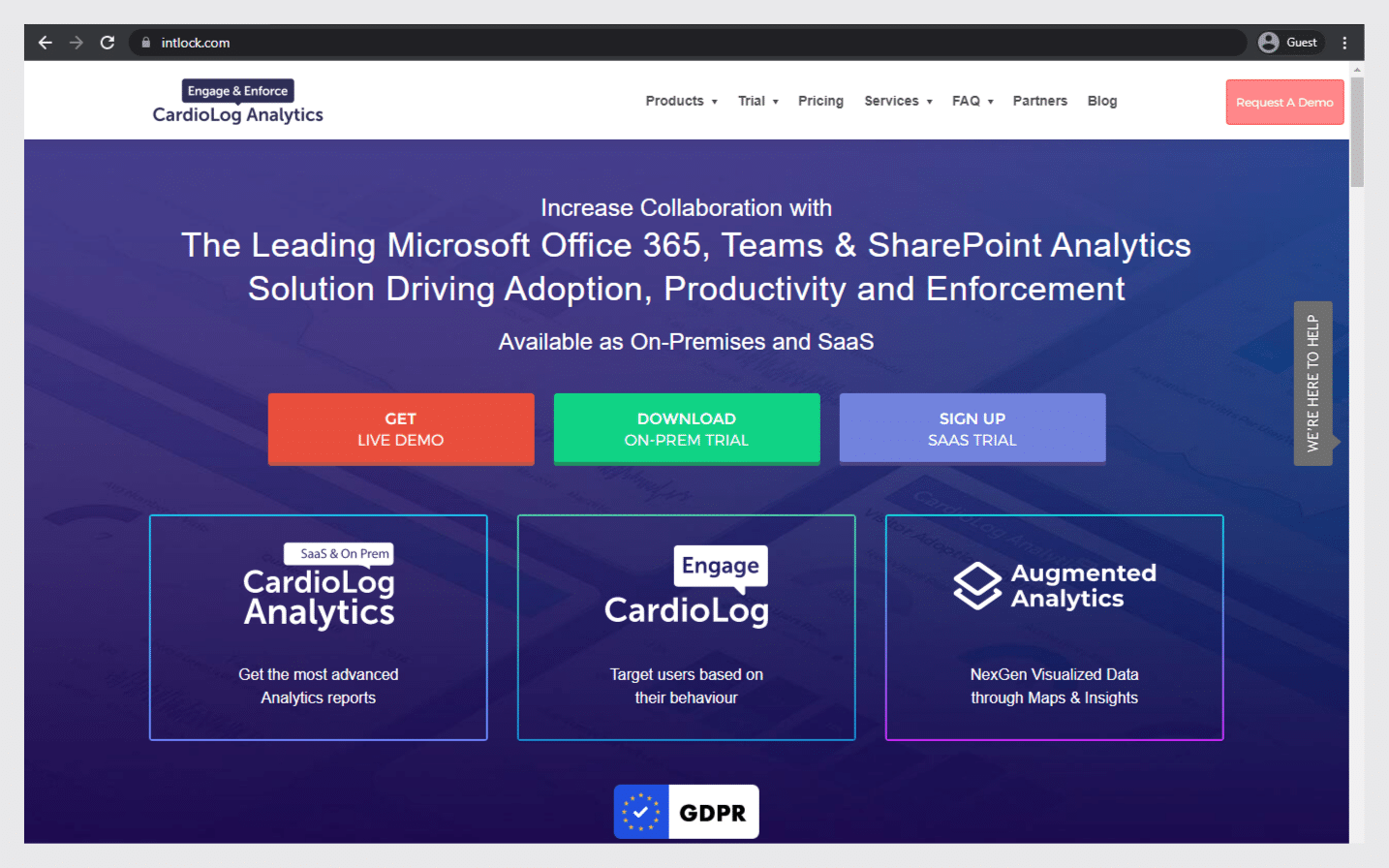This screenshot has width=1389, height=868.
Task: Open the Pricing page
Action: (x=820, y=101)
